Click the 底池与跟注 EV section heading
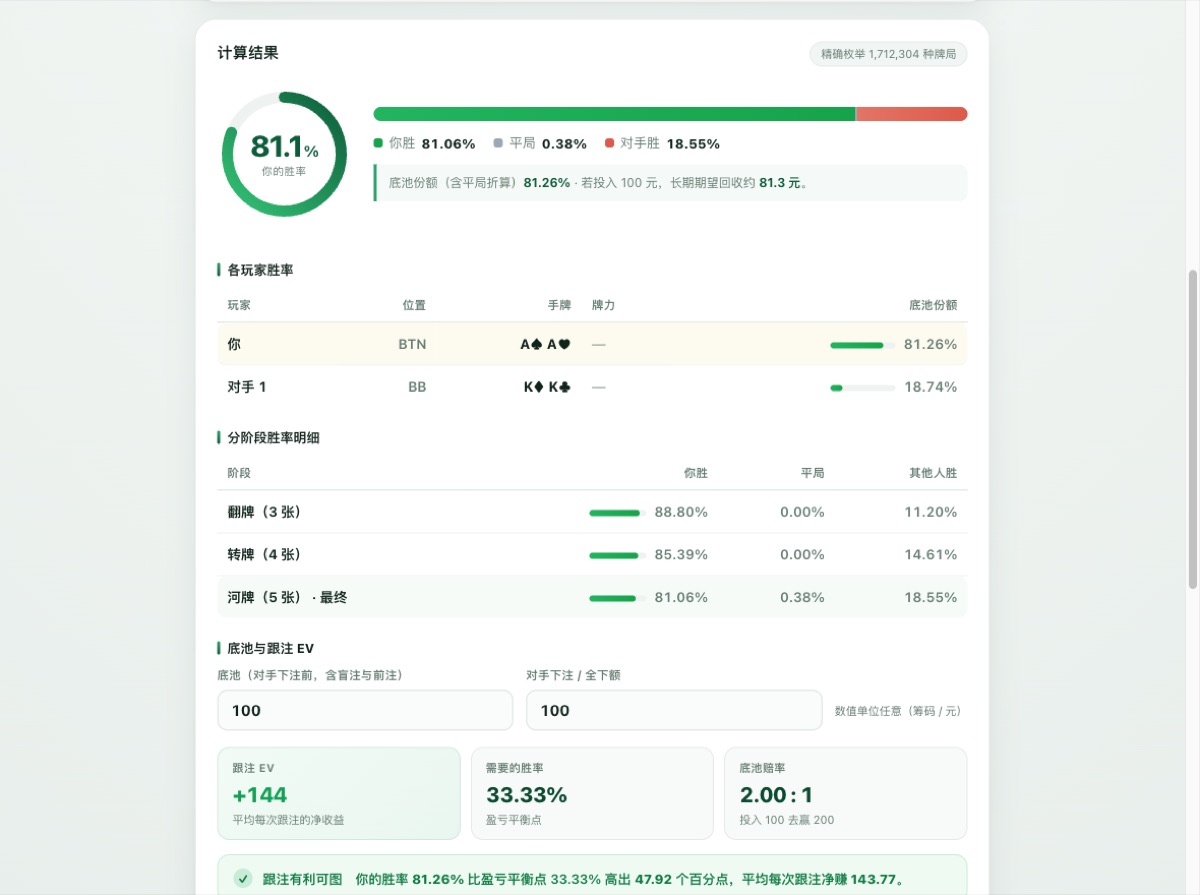This screenshot has width=1200, height=895. (x=270, y=648)
